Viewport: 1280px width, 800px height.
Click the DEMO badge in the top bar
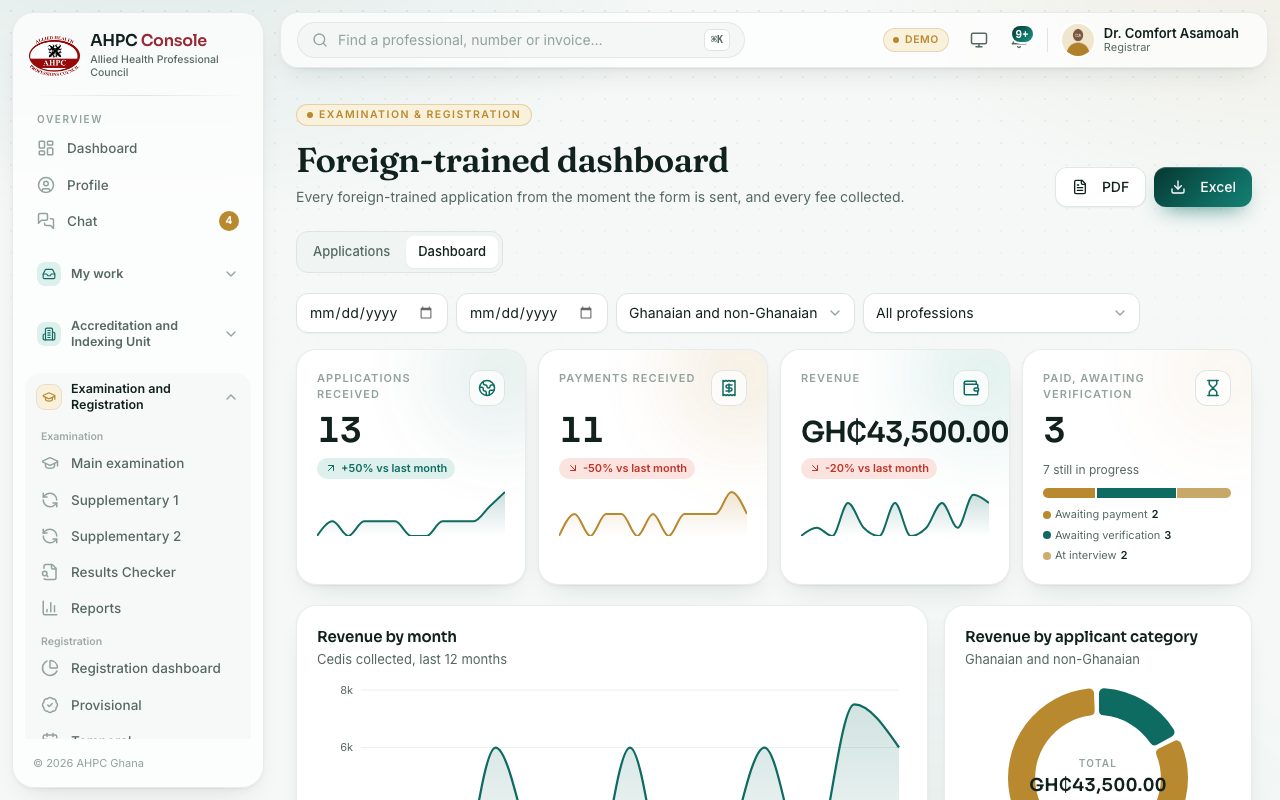point(915,40)
